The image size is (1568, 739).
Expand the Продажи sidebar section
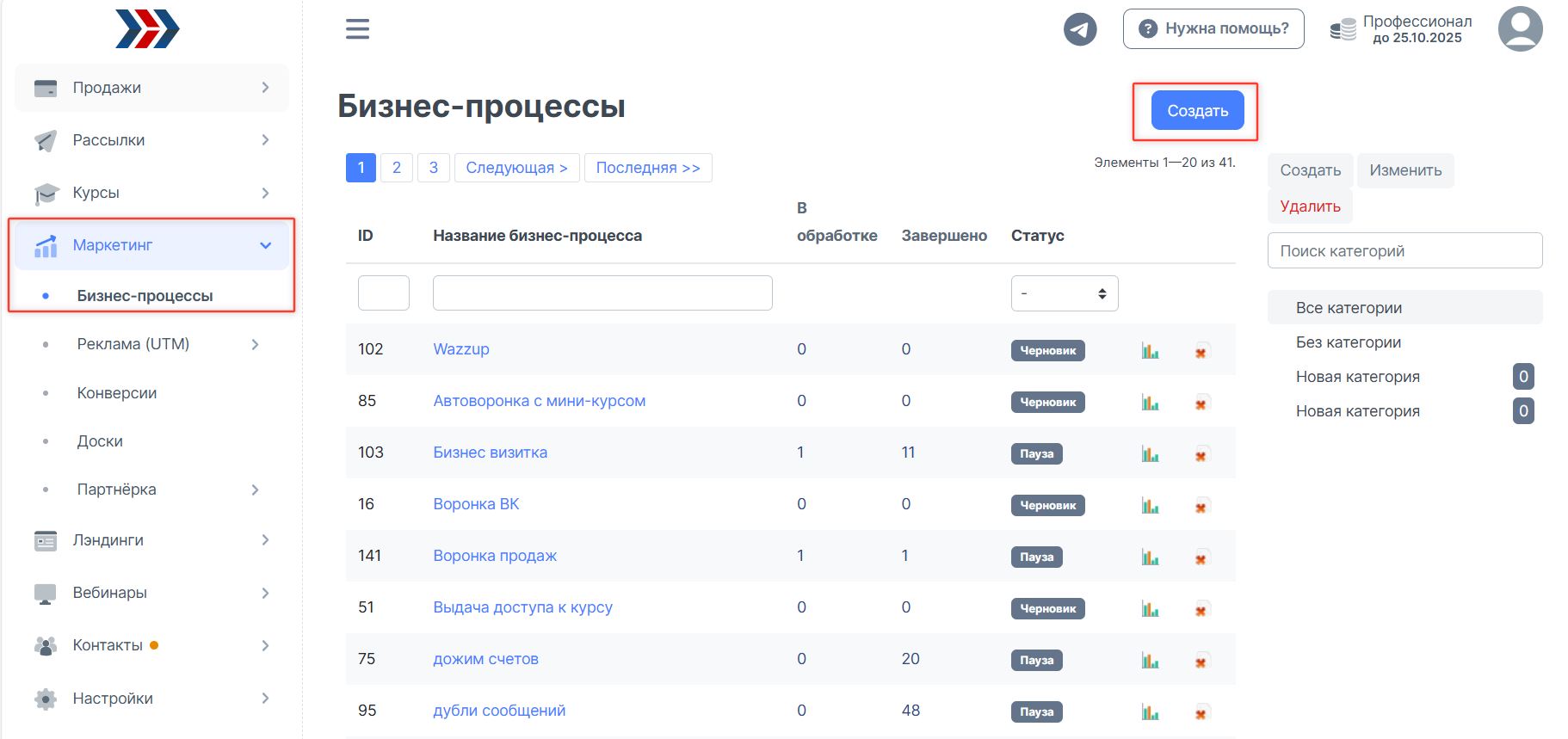coord(151,88)
